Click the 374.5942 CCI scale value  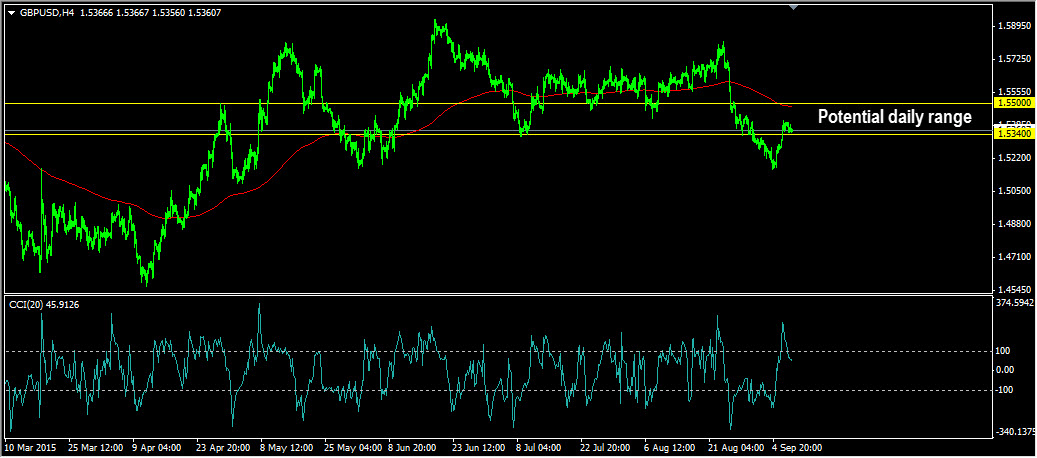[1016, 303]
